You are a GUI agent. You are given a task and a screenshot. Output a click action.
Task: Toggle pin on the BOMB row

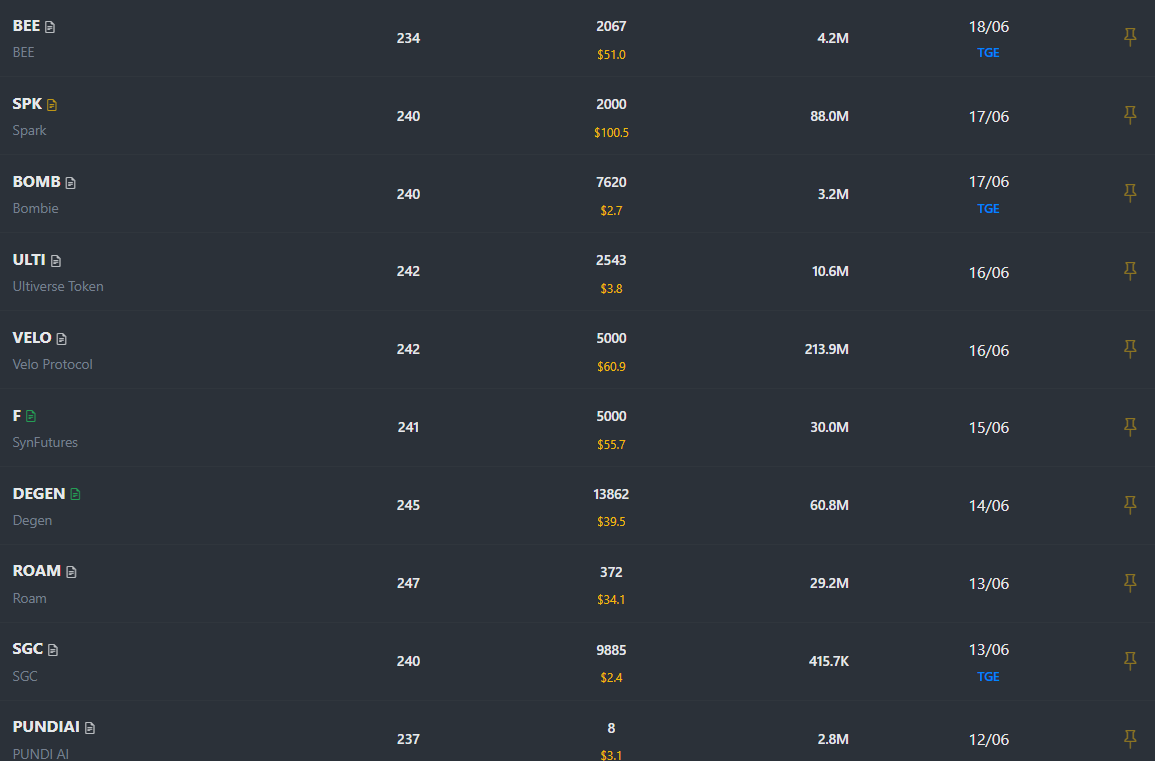coord(1130,193)
